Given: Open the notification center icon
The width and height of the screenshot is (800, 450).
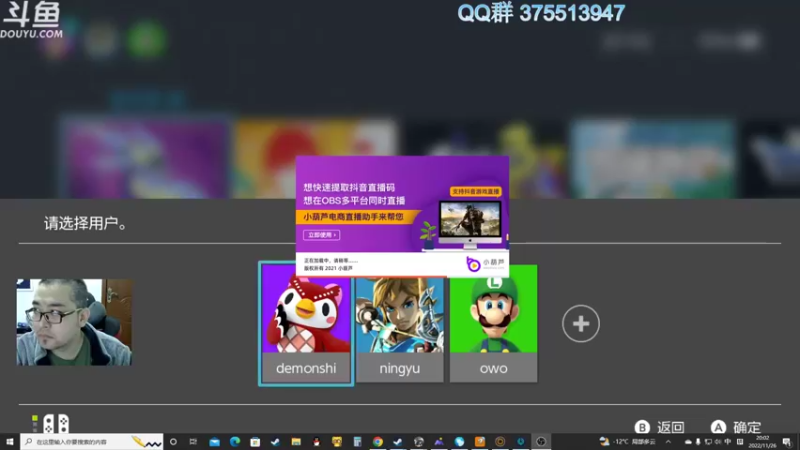Looking at the screenshot, I should (787, 442).
